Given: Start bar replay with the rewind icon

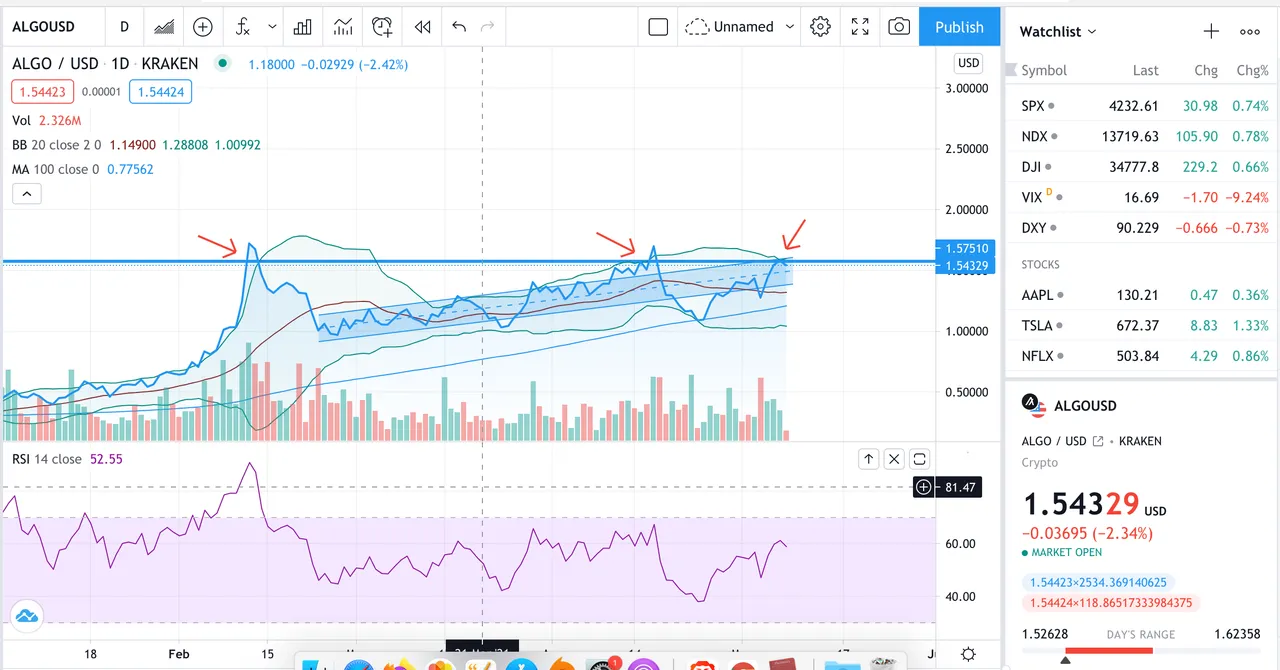Looking at the screenshot, I should point(423,27).
